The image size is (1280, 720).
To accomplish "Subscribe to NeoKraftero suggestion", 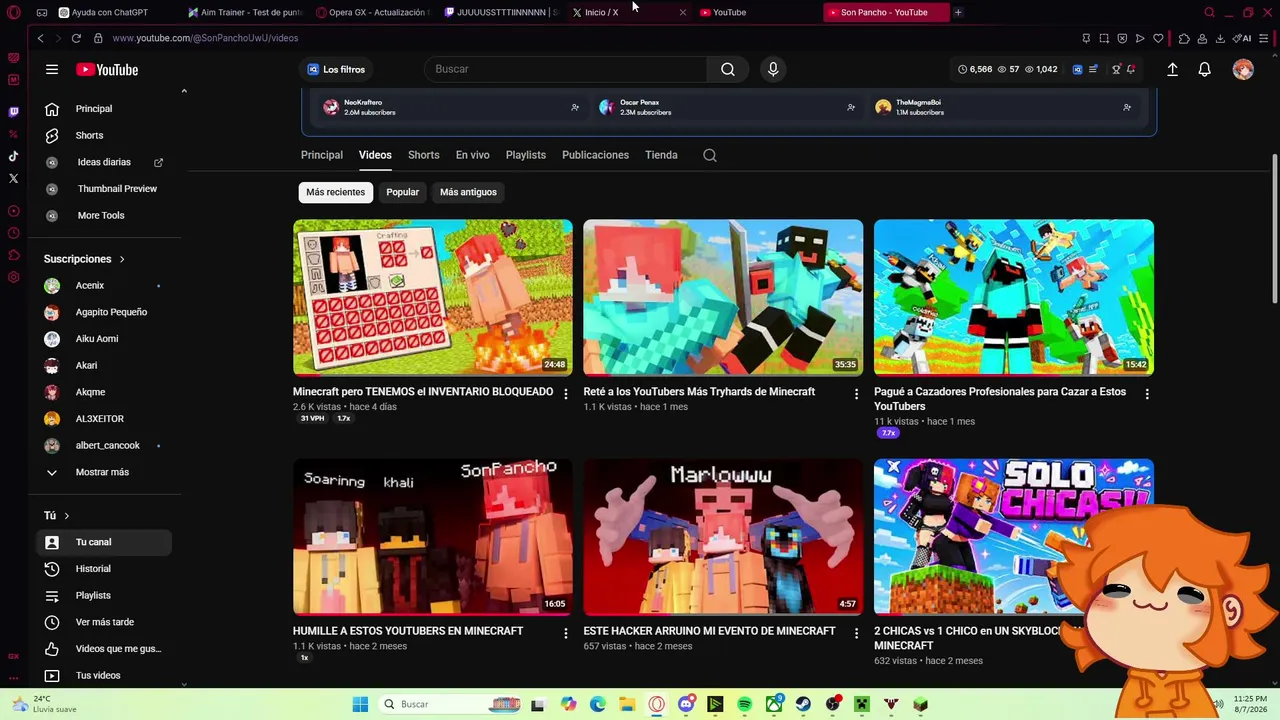I will [575, 107].
